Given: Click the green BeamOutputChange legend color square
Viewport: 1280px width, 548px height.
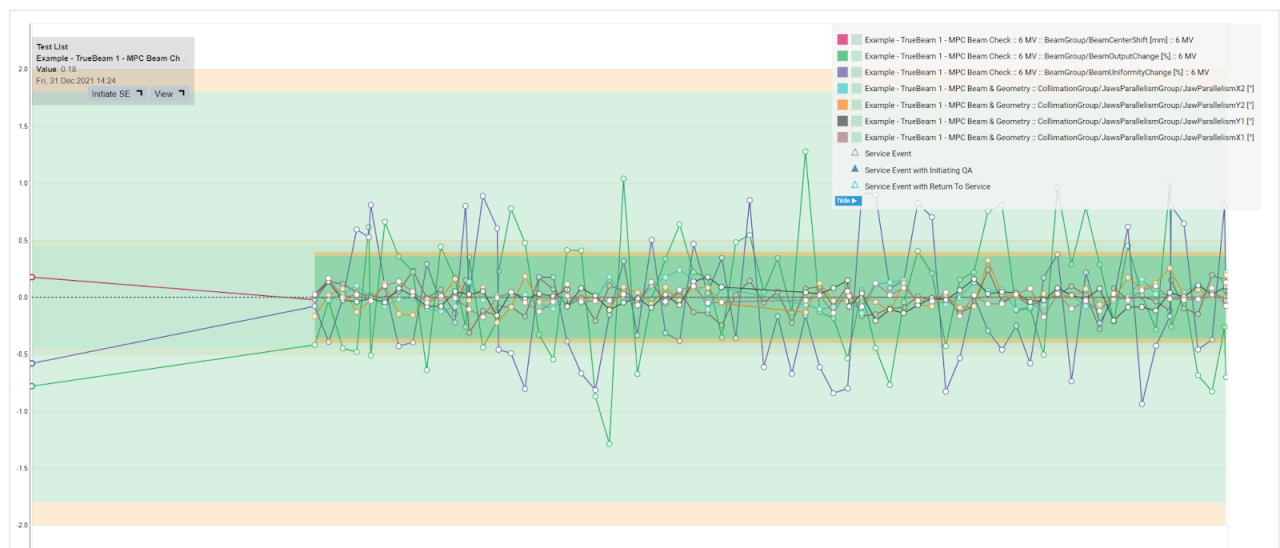Looking at the screenshot, I should 842,56.
